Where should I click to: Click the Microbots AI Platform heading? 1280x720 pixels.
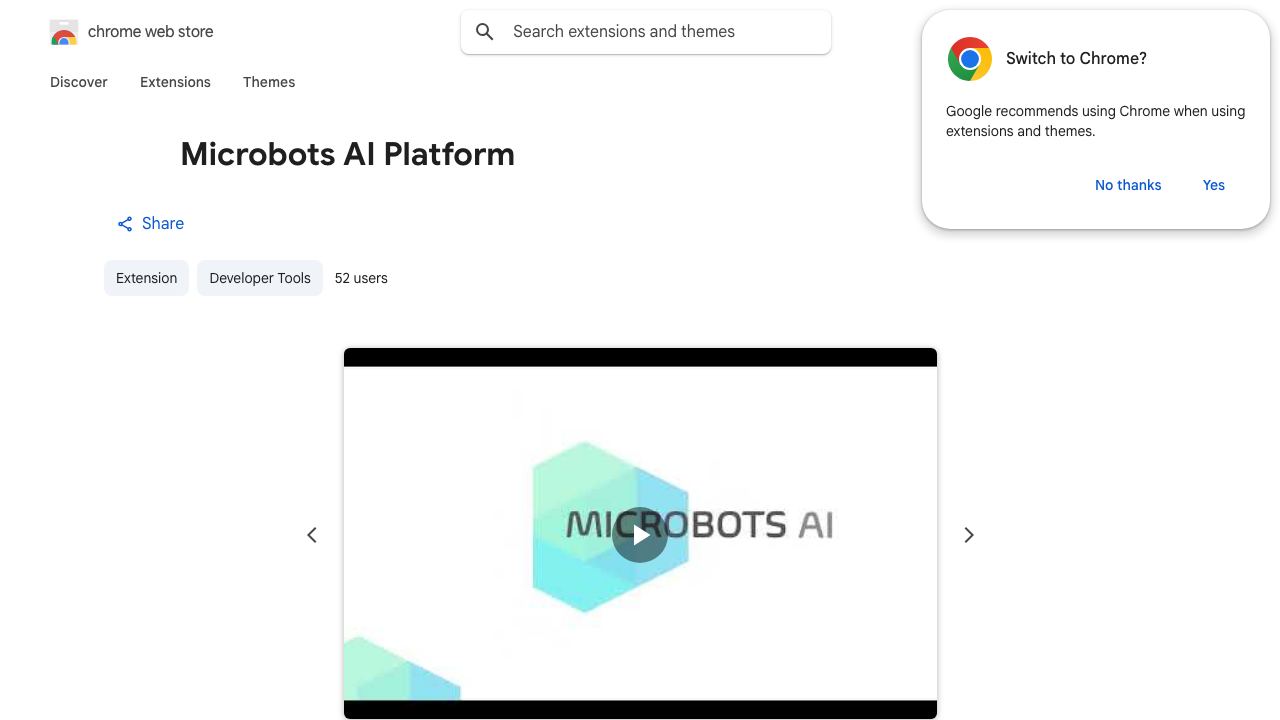348,154
